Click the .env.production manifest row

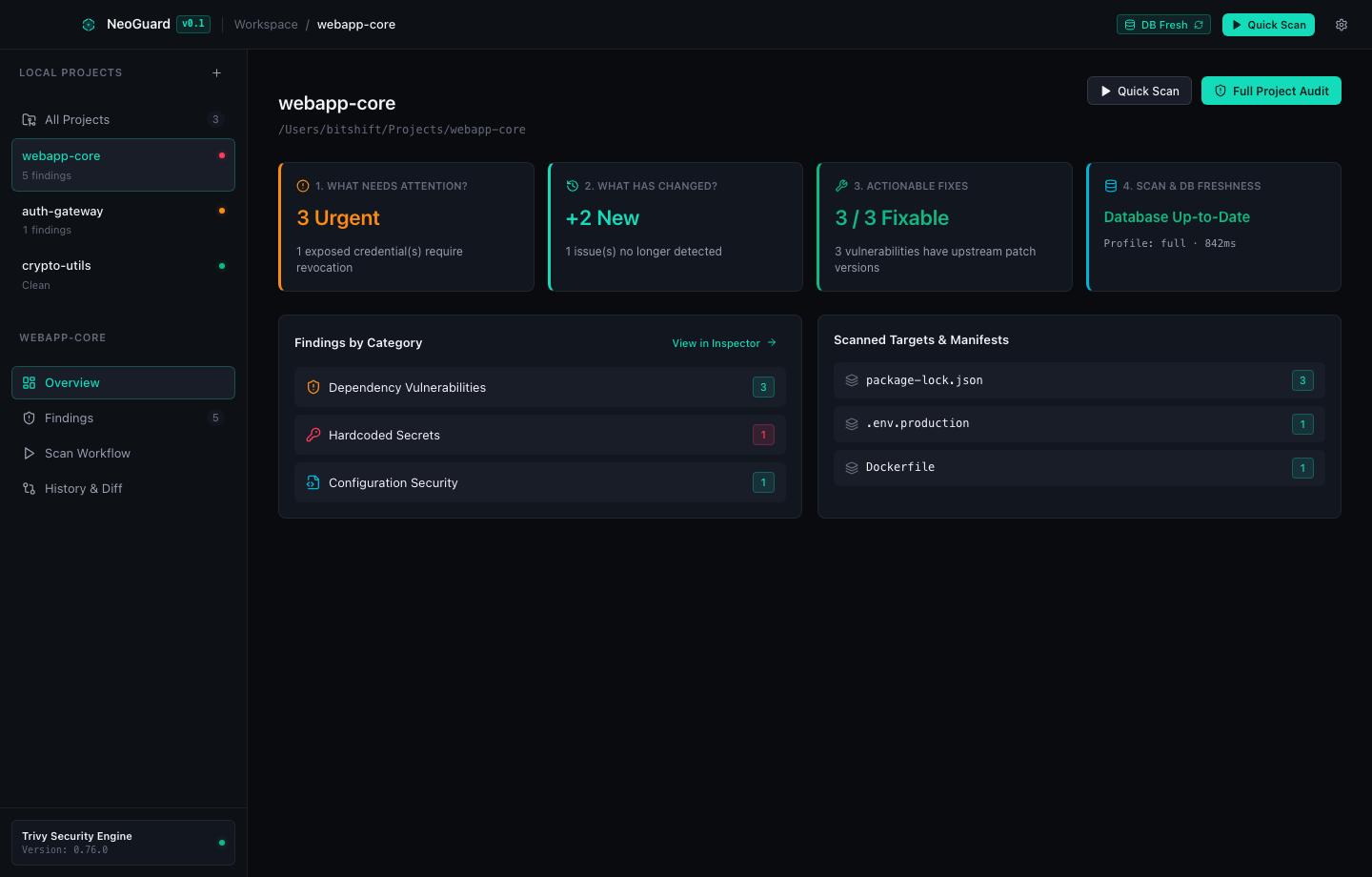click(x=1079, y=424)
